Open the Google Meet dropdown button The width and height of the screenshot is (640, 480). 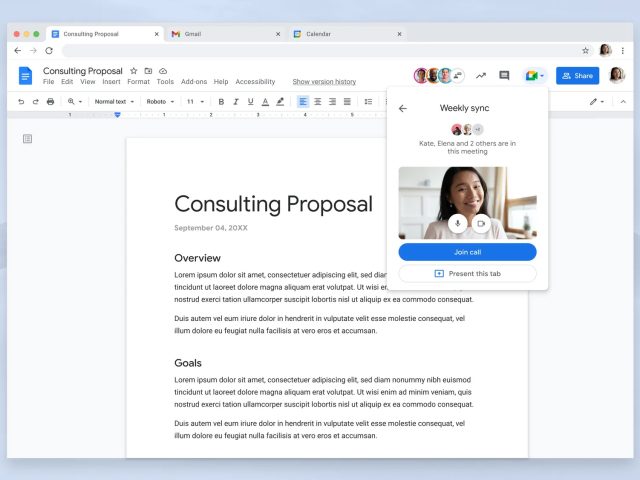point(535,75)
